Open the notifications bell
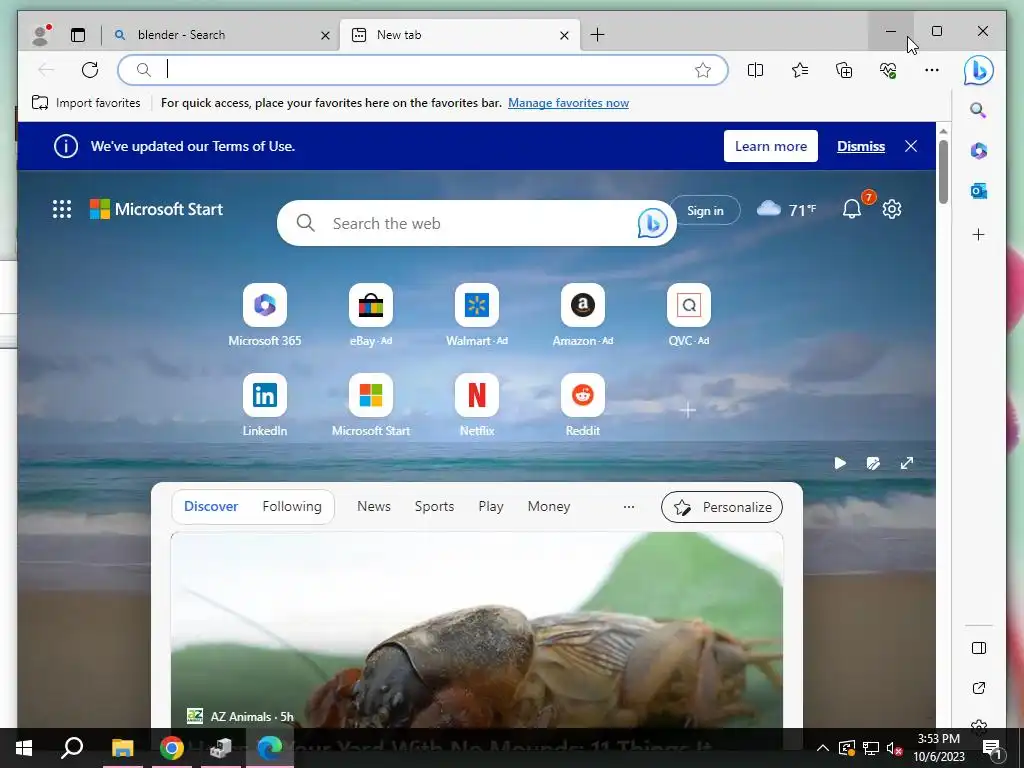 pyautogui.click(x=852, y=209)
